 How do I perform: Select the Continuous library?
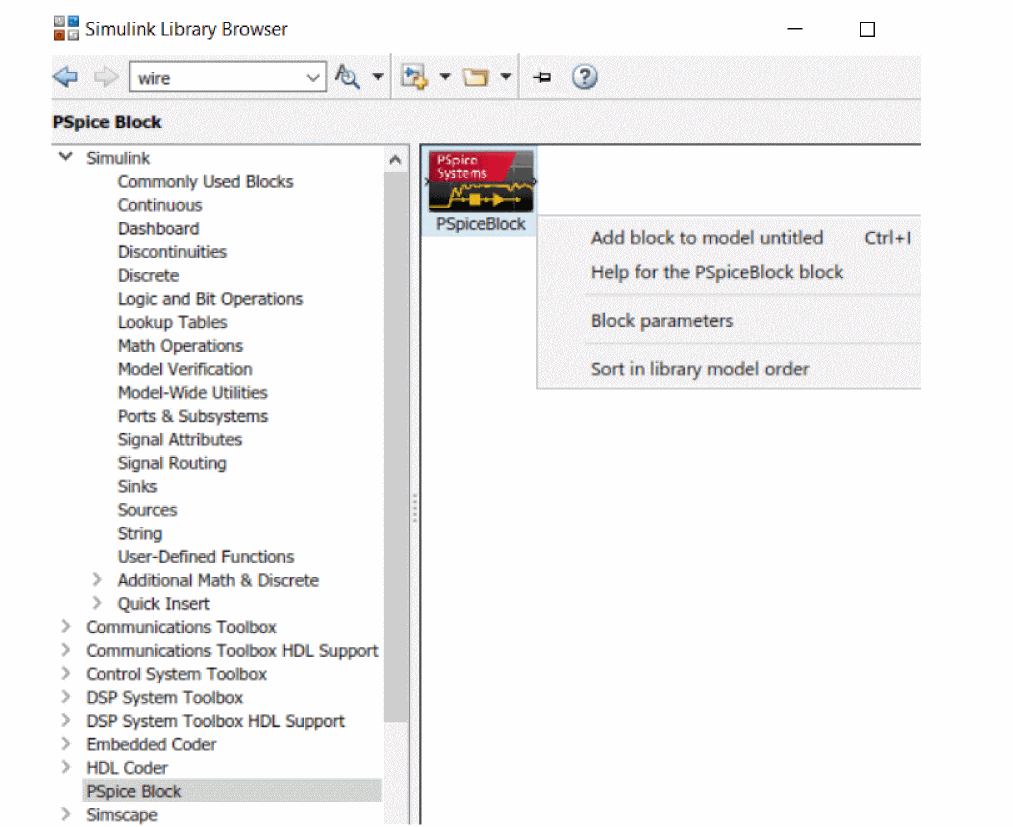click(160, 205)
